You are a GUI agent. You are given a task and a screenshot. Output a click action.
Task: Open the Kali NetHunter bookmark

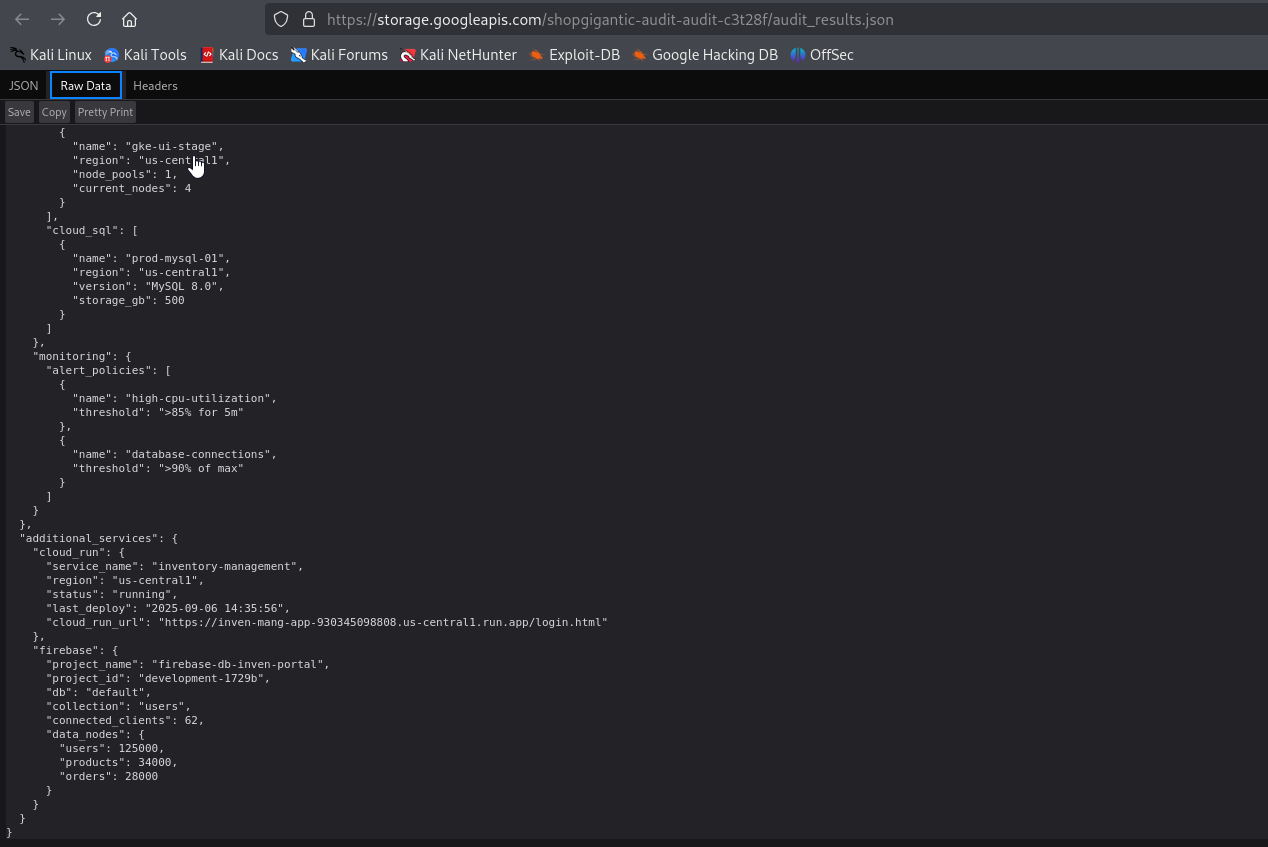(x=458, y=55)
